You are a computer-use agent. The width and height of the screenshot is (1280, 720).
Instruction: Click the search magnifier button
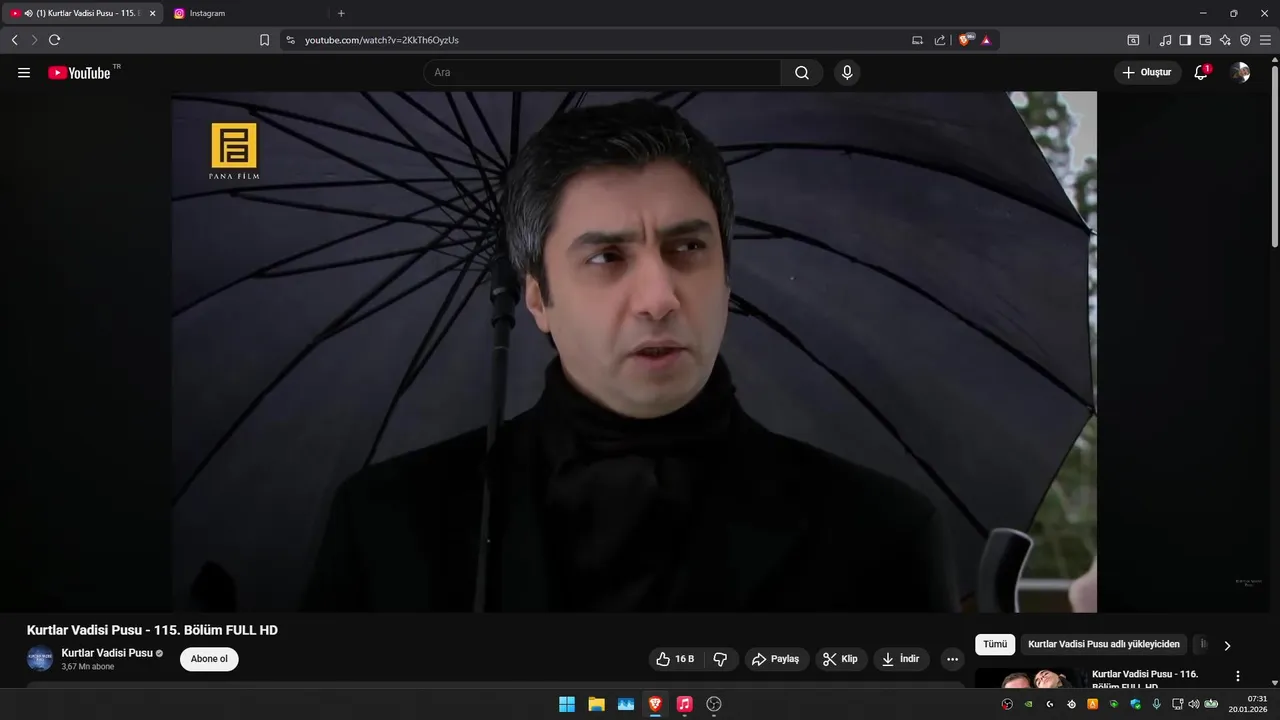[x=802, y=73]
